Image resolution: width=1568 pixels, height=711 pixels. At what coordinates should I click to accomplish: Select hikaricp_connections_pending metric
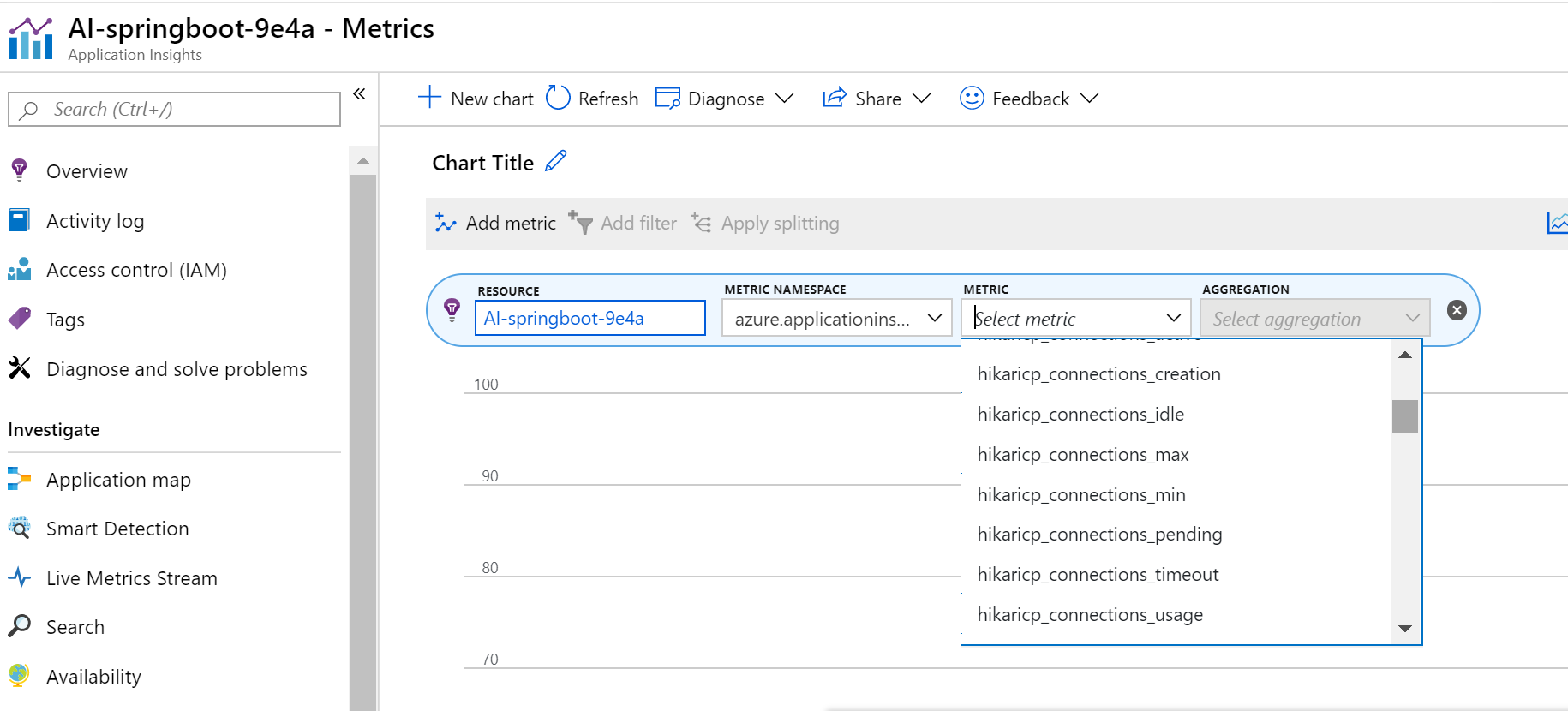1100,535
